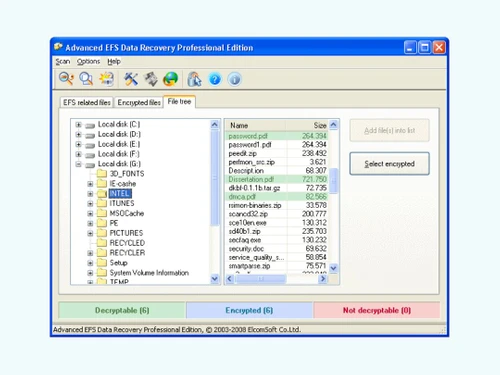Show about info via blue 'i' icon
The height and width of the screenshot is (375, 500).
[x=235, y=79]
